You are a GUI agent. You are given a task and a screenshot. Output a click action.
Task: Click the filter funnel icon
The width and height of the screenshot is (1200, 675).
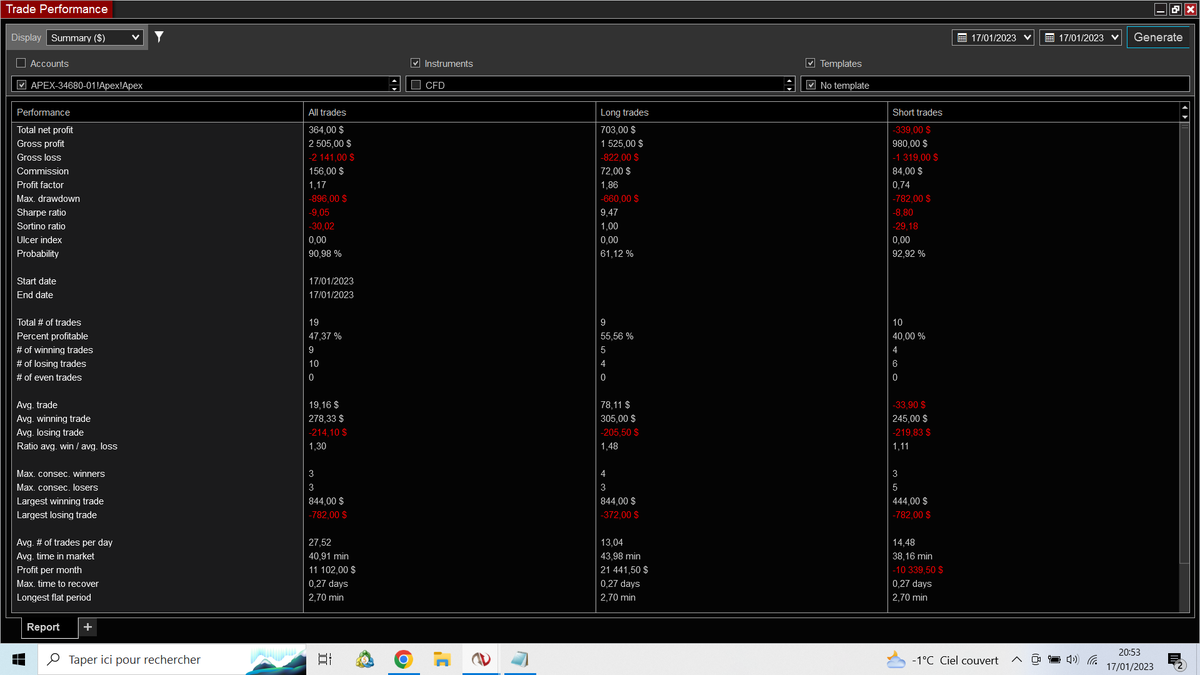point(159,37)
